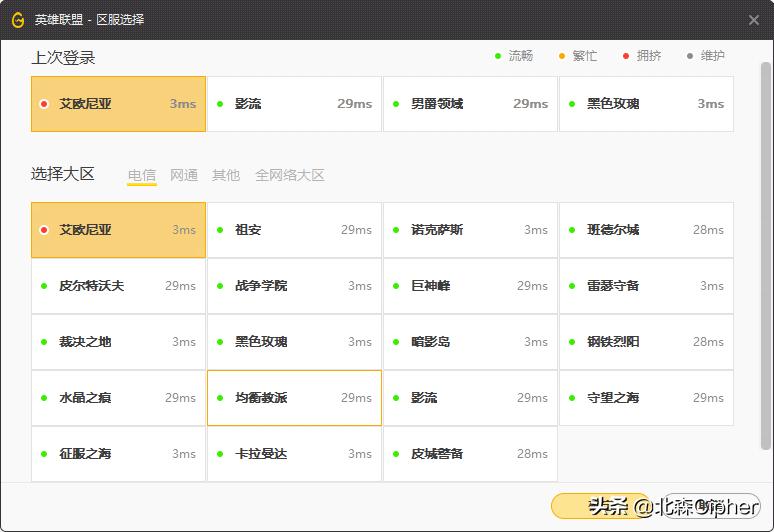Click the 上次登录 section heading
The image size is (774, 532).
63,58
